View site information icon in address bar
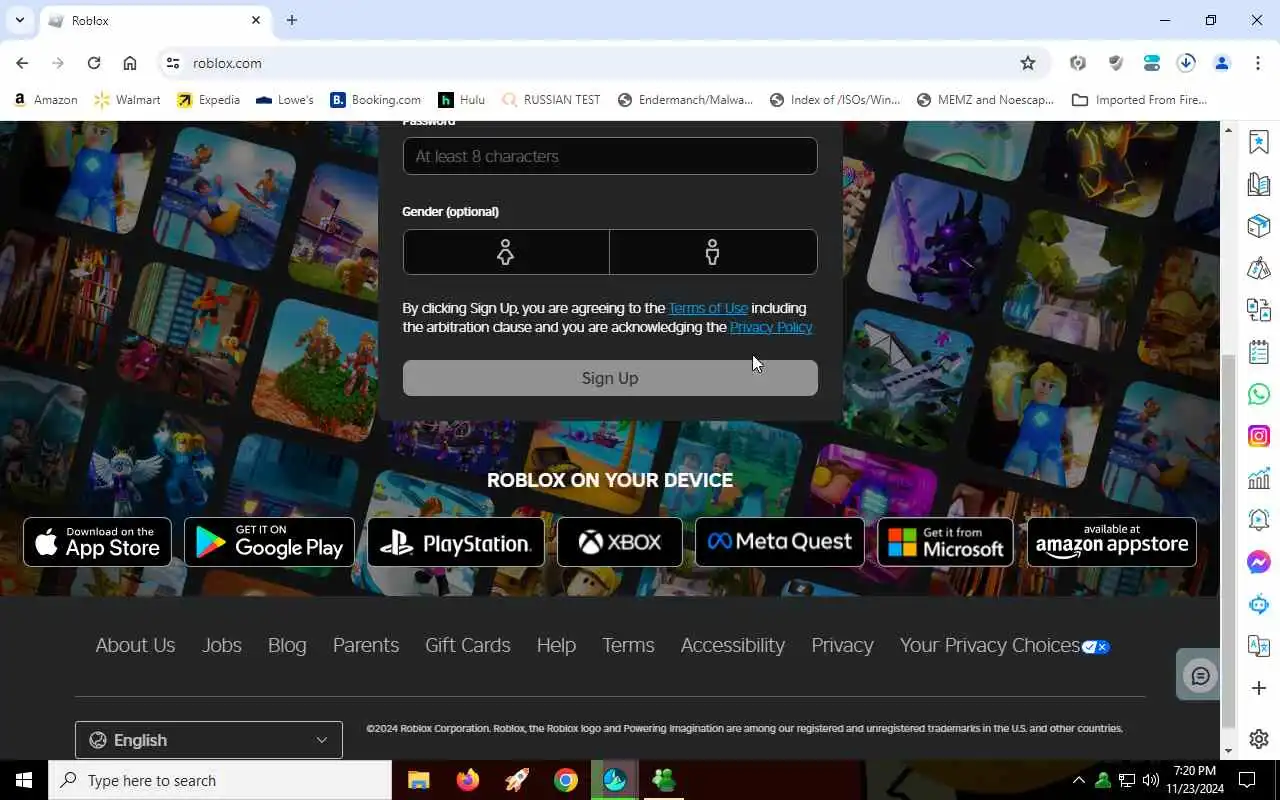Image resolution: width=1280 pixels, height=800 pixels. tap(173, 63)
